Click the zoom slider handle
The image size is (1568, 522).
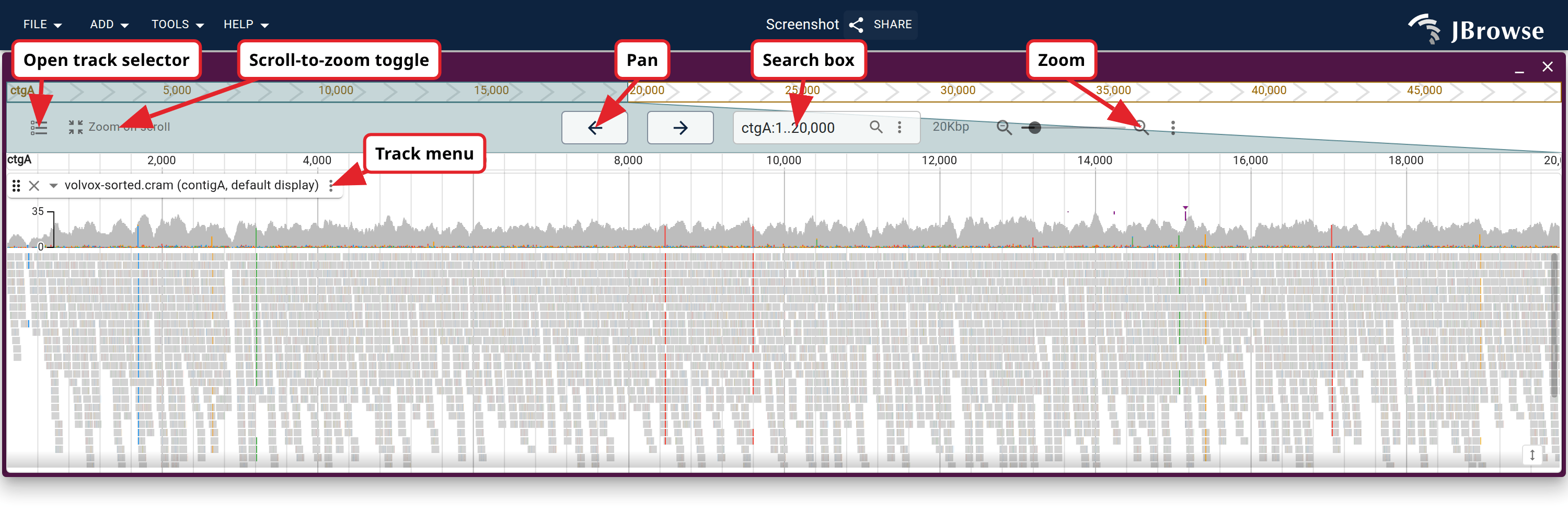click(x=1034, y=127)
